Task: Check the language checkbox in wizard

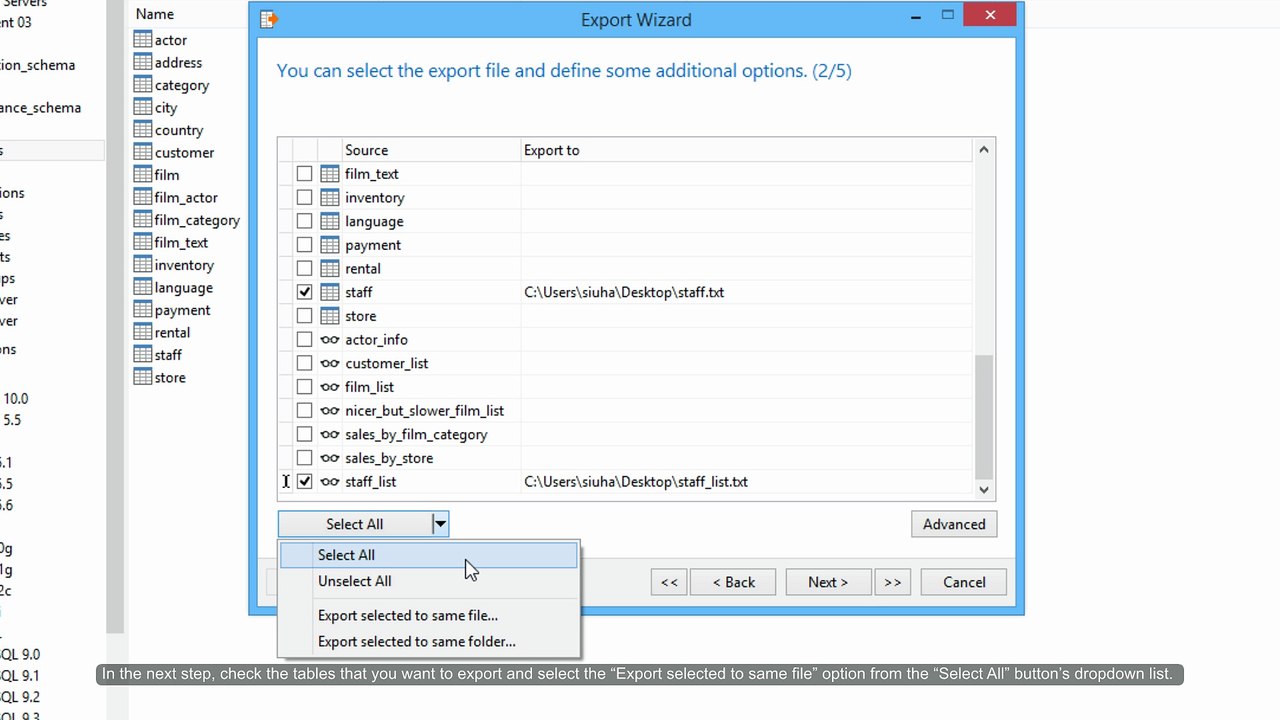Action: pos(305,221)
